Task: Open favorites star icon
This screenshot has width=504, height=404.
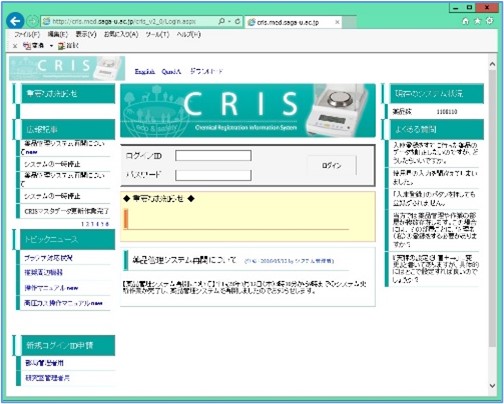Action: coord(477,21)
